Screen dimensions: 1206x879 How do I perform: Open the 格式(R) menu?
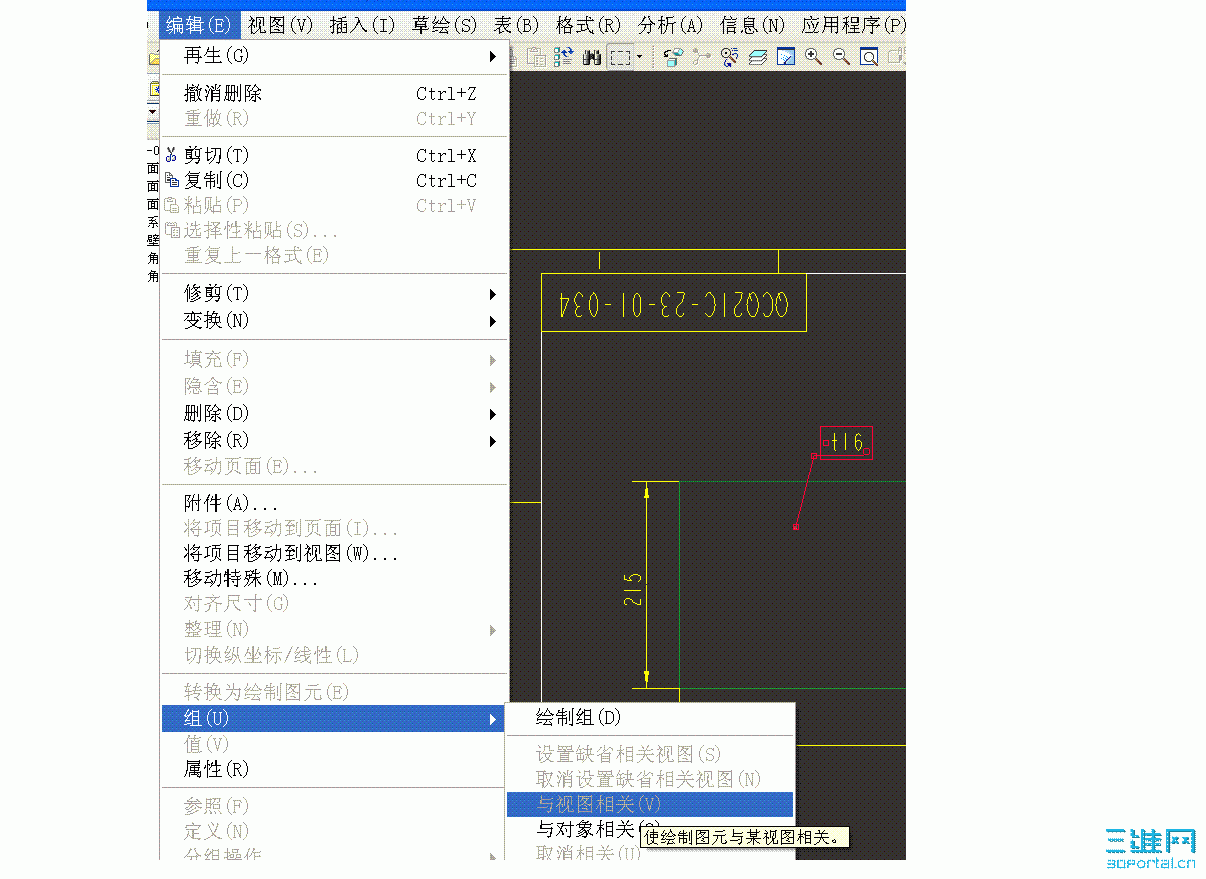tap(588, 25)
